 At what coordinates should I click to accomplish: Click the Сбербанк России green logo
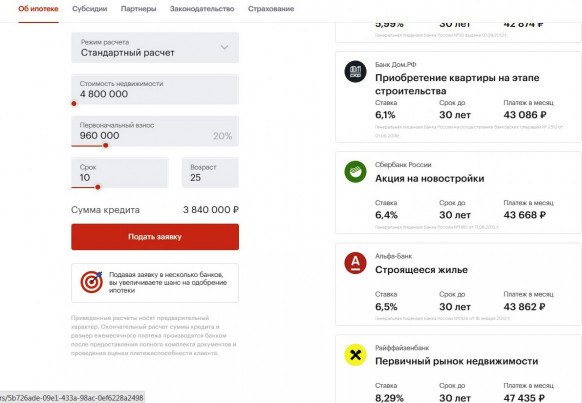(x=355, y=171)
